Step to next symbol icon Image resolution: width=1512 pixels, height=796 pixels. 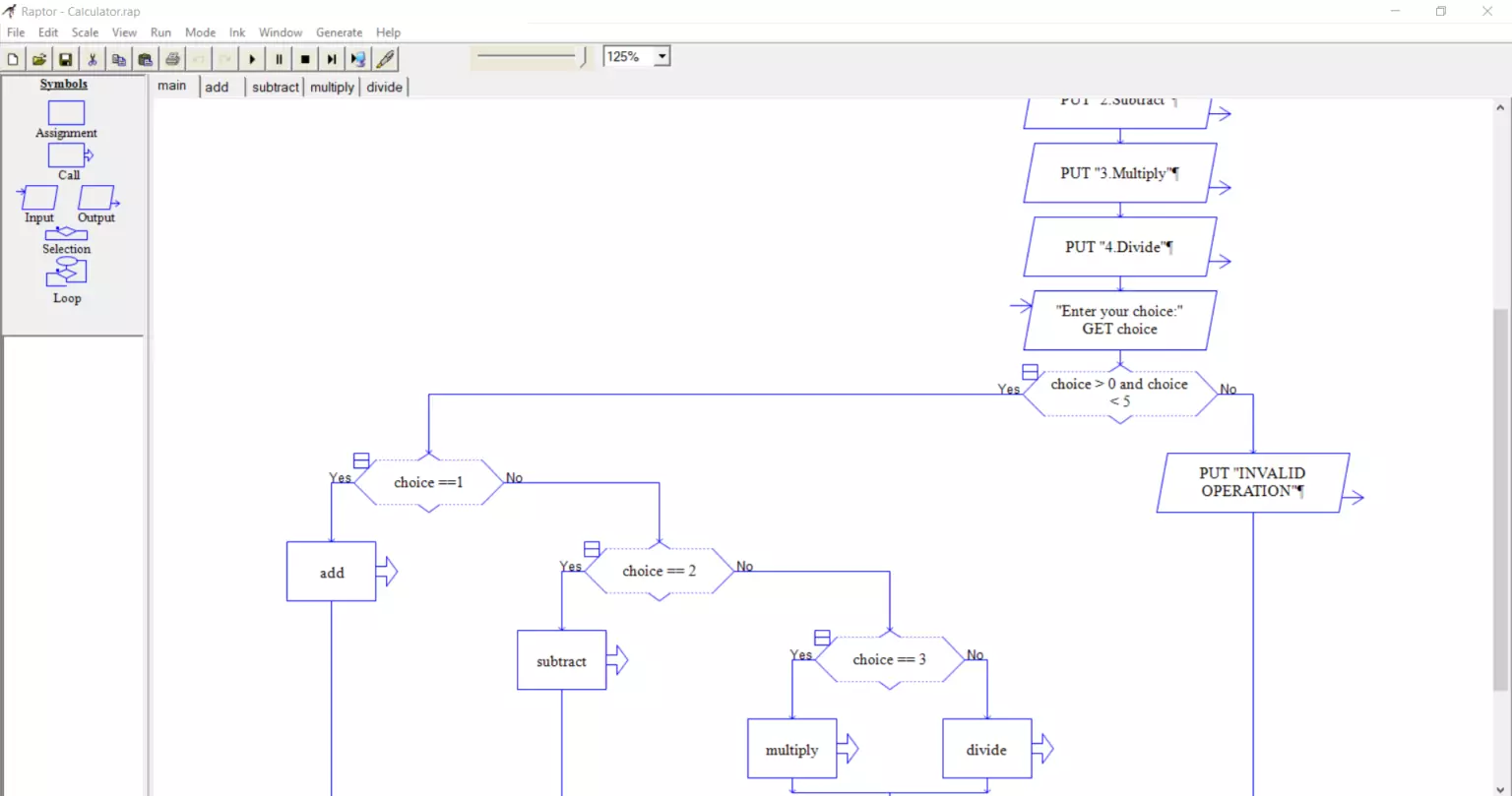coord(332,59)
